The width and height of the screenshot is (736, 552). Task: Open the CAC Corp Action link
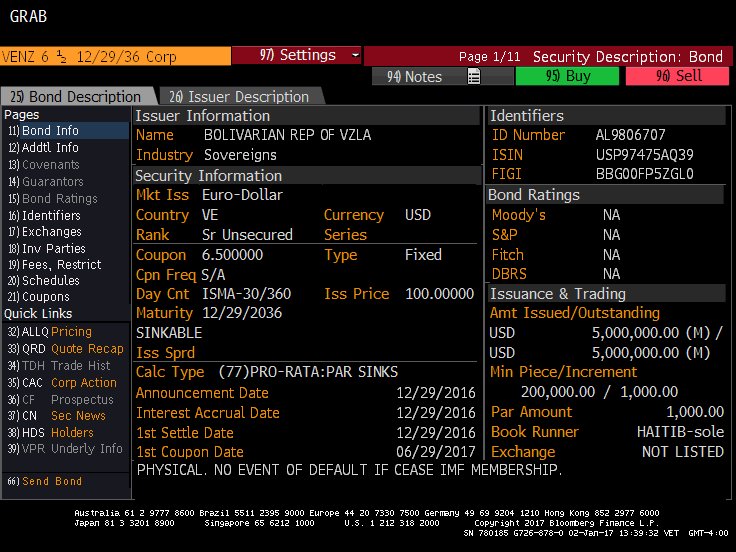[x=62, y=383]
